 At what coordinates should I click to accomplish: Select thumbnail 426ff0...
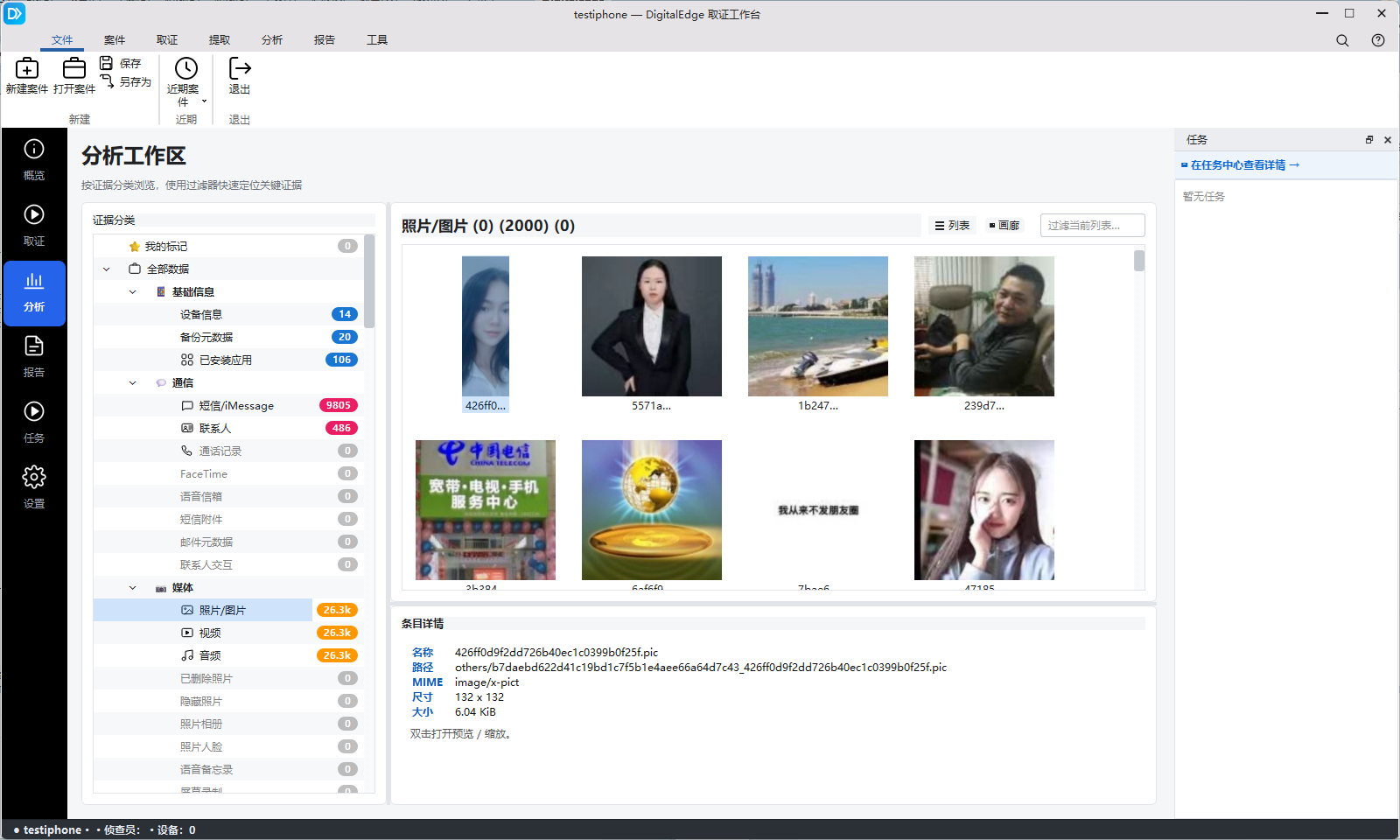(486, 334)
